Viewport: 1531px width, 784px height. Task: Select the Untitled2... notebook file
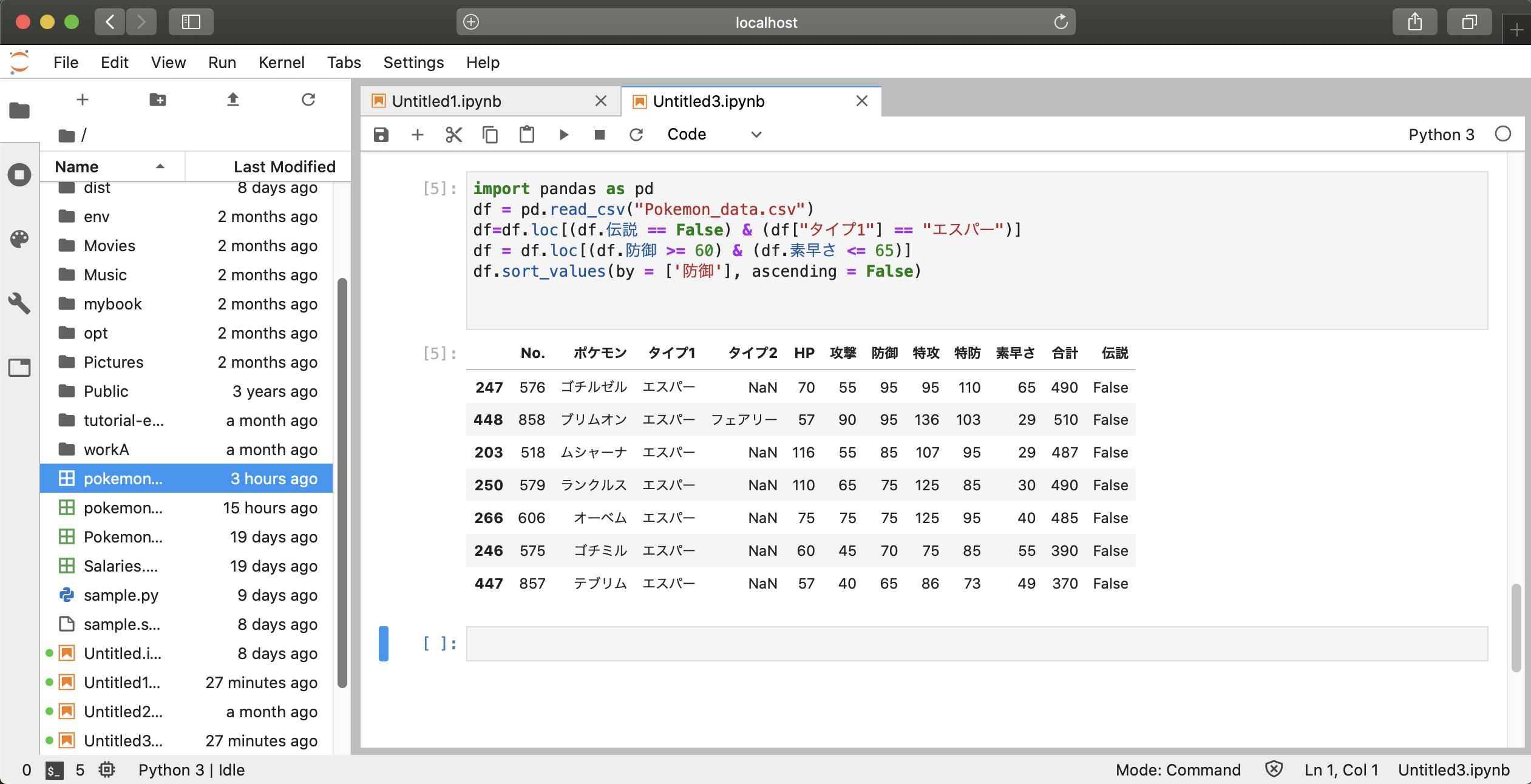point(186,712)
